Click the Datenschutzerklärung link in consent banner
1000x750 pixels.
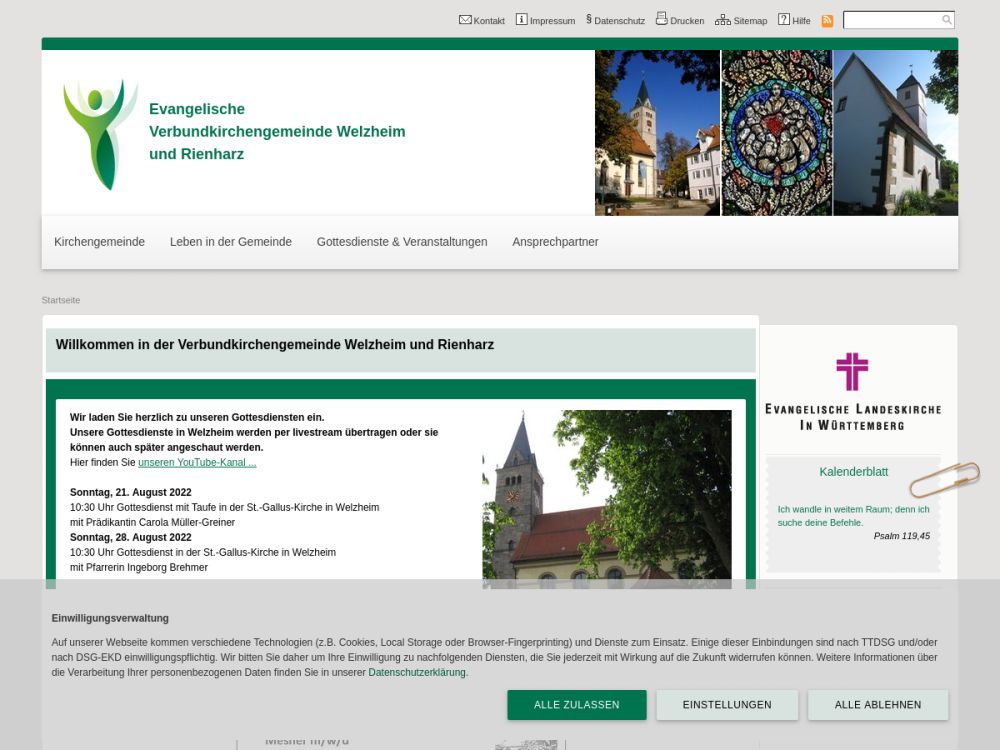pyautogui.click(x=417, y=673)
